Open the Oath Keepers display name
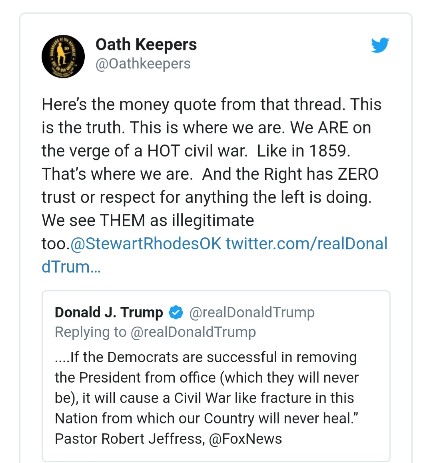431x463 pixels. coord(146,44)
